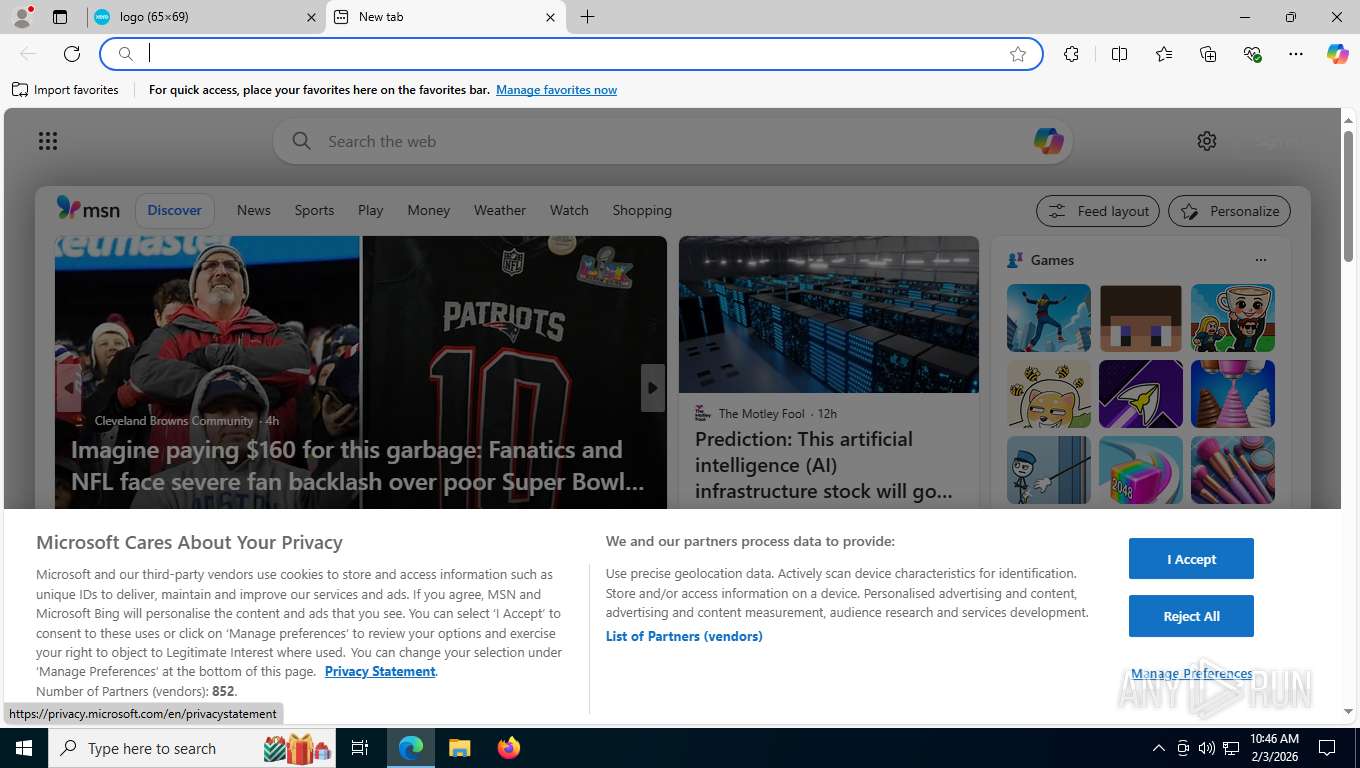This screenshot has width=1360, height=768.
Task: Close the New tab tab
Action: [x=550, y=17]
